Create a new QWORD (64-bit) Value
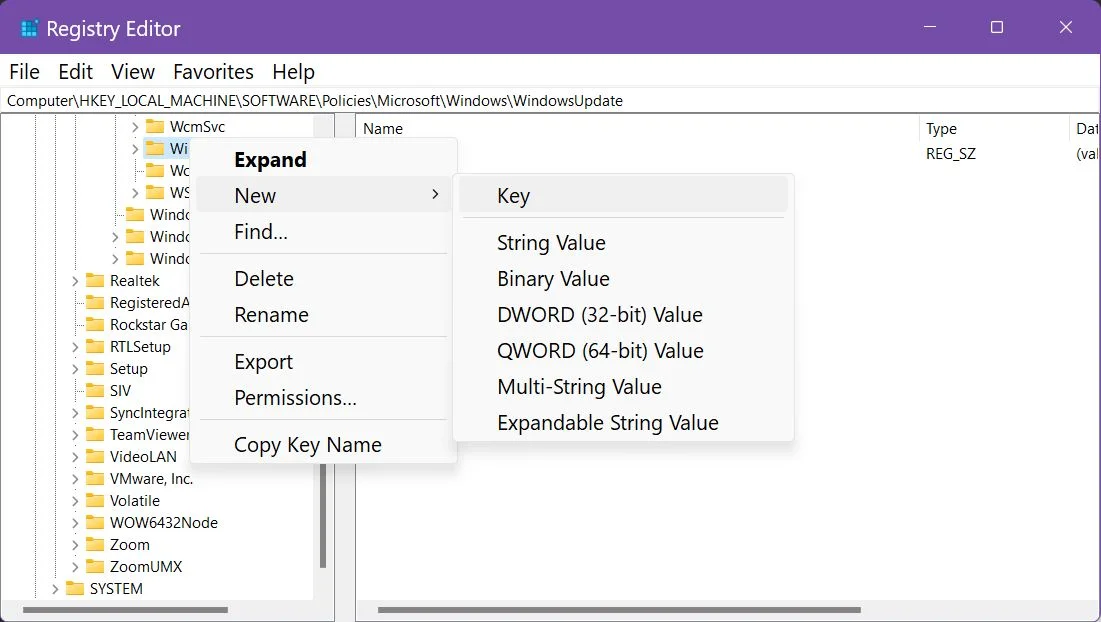This screenshot has height=622, width=1101. pos(623,350)
